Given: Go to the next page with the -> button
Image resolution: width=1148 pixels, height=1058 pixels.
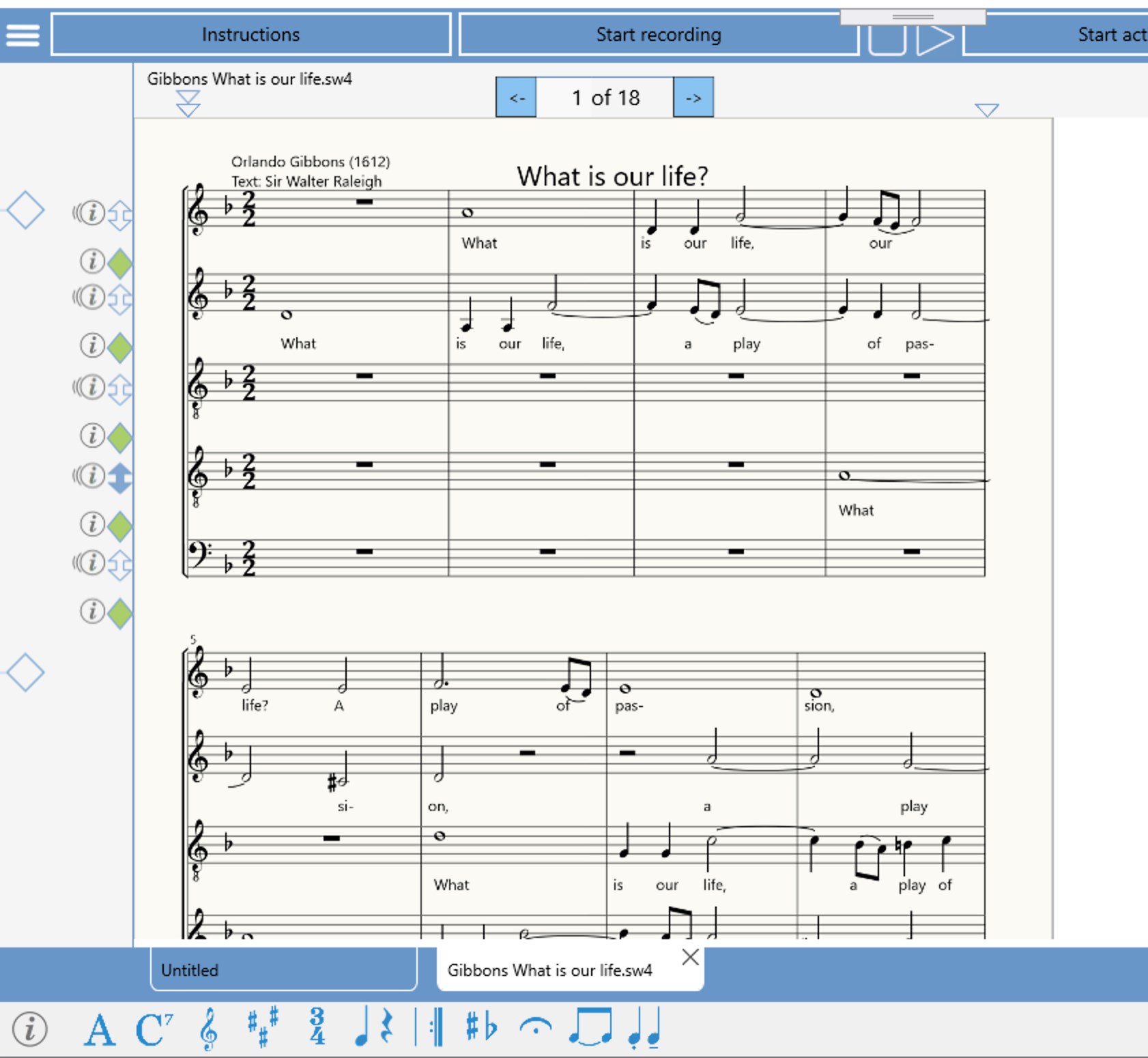Looking at the screenshot, I should pos(693,98).
